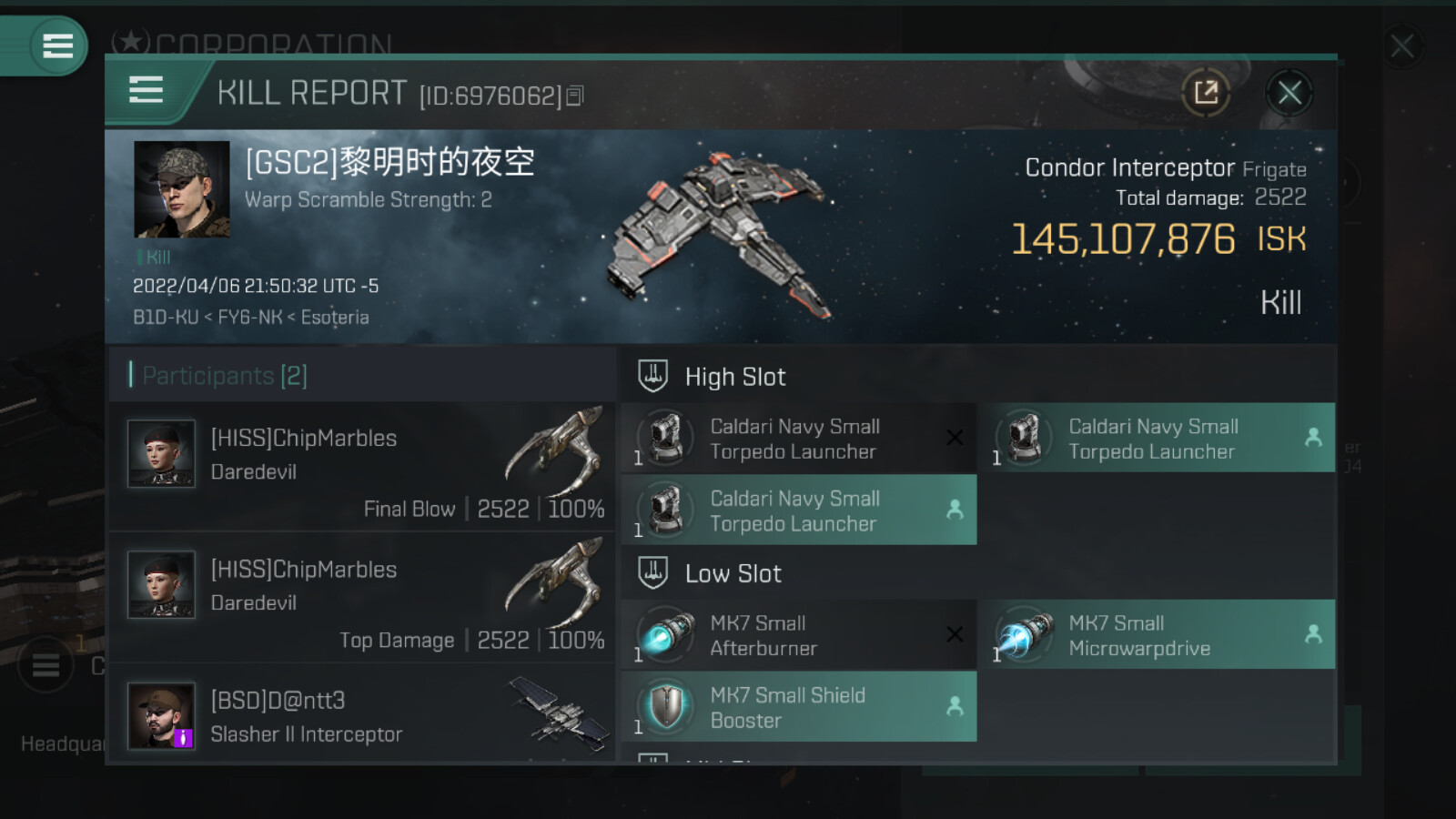Image resolution: width=1456 pixels, height=819 pixels.
Task: Click the High Slot shield icon
Action: click(x=652, y=376)
